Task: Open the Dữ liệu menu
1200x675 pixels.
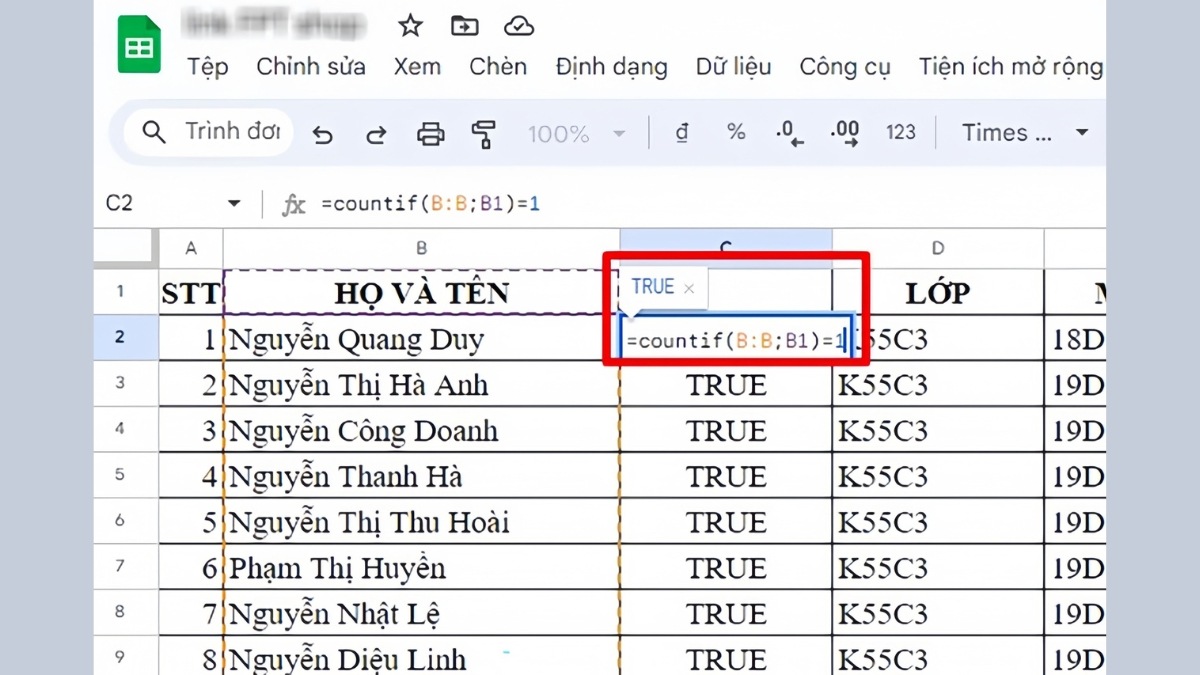Action: pos(734,67)
